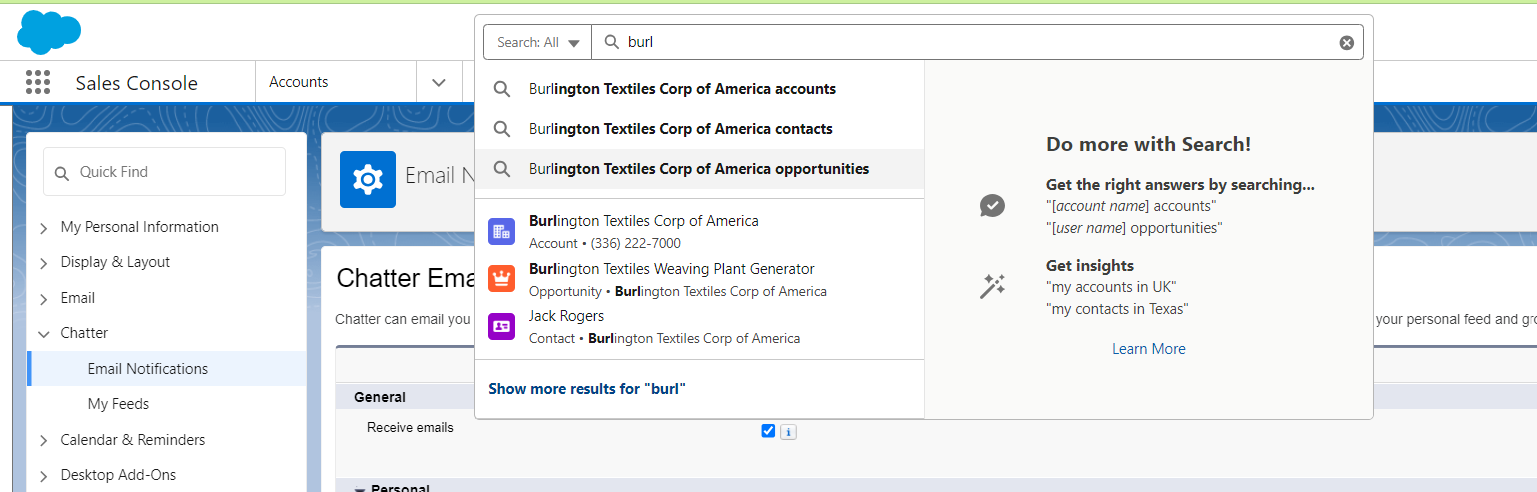Image resolution: width=1537 pixels, height=492 pixels.
Task: Click the Email Notifications gear icon
Action: coord(368,180)
